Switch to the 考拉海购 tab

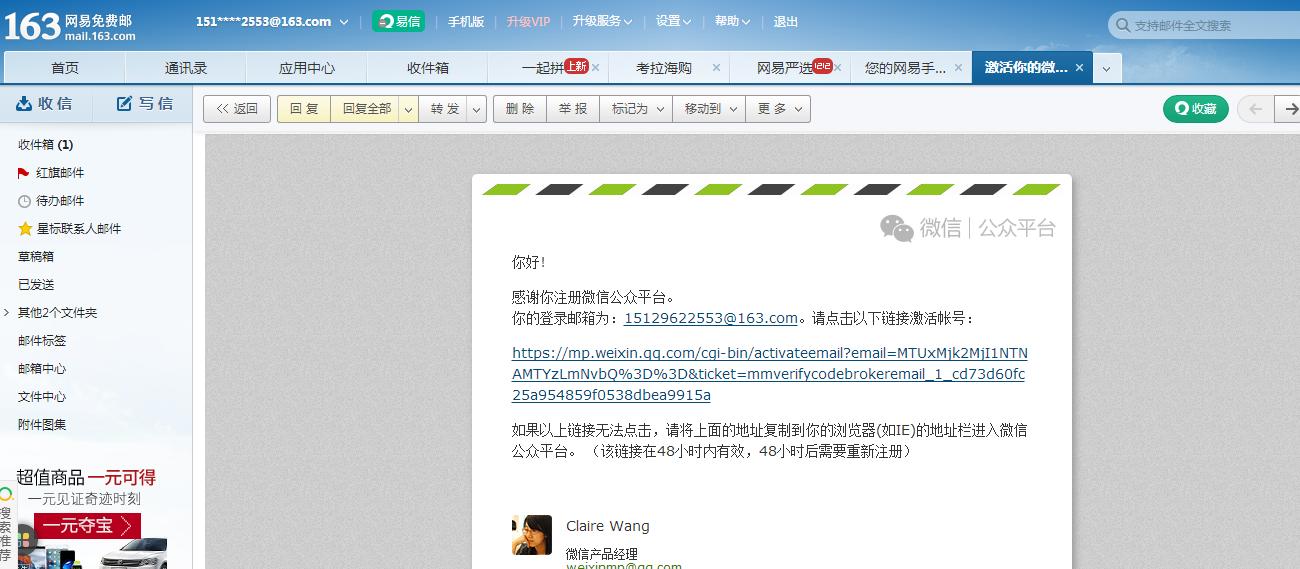tap(664, 68)
